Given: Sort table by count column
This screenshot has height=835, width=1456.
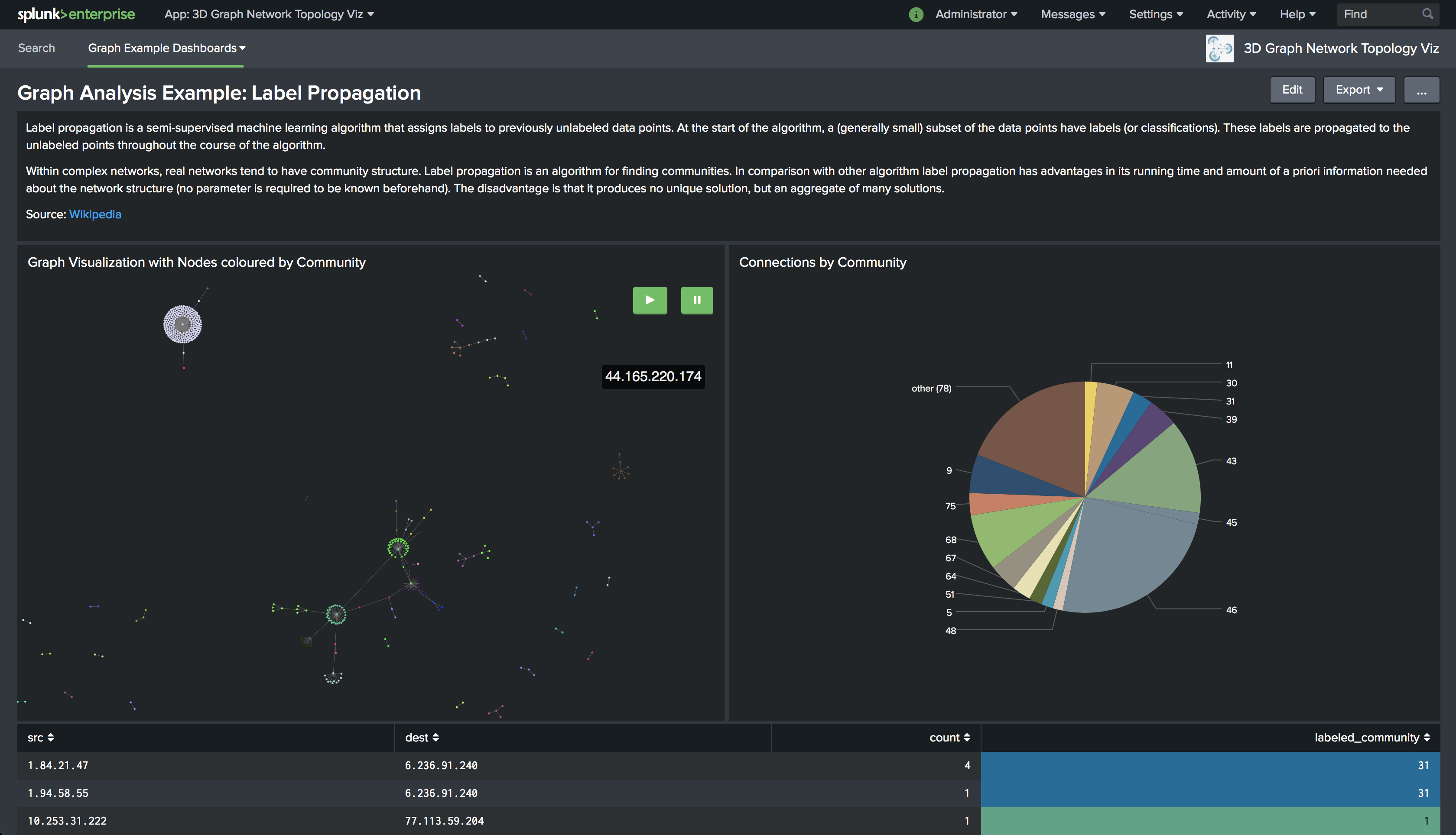Looking at the screenshot, I should click(949, 738).
